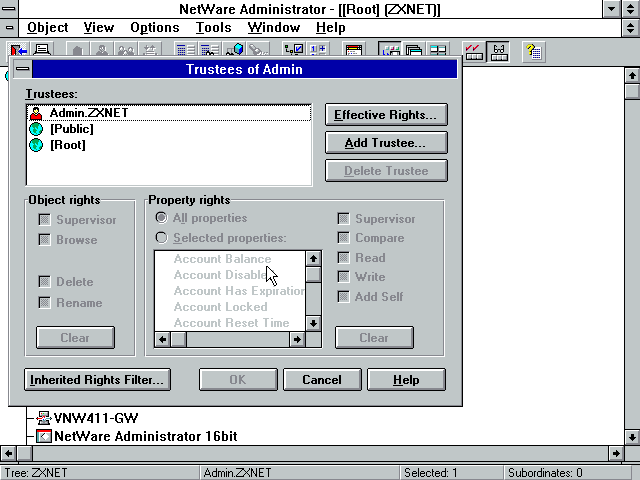Select the All properties radio button
The width and height of the screenshot is (640, 480).
(x=161, y=218)
